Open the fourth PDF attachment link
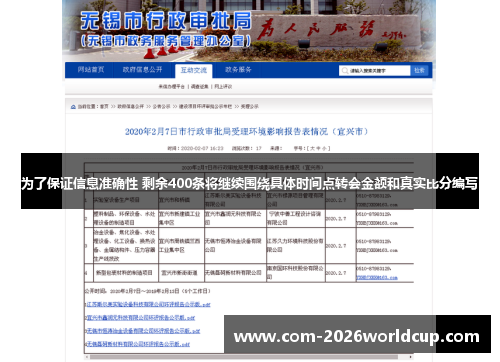 (138, 344)
